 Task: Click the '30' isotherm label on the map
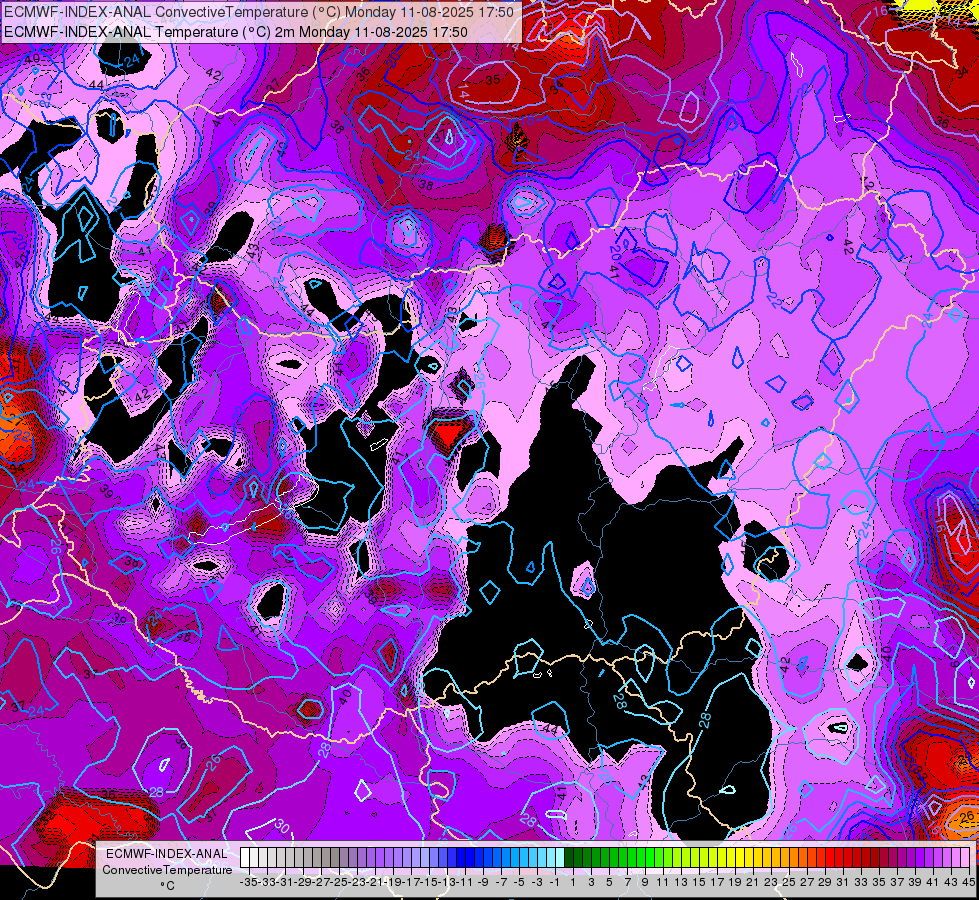282,827
